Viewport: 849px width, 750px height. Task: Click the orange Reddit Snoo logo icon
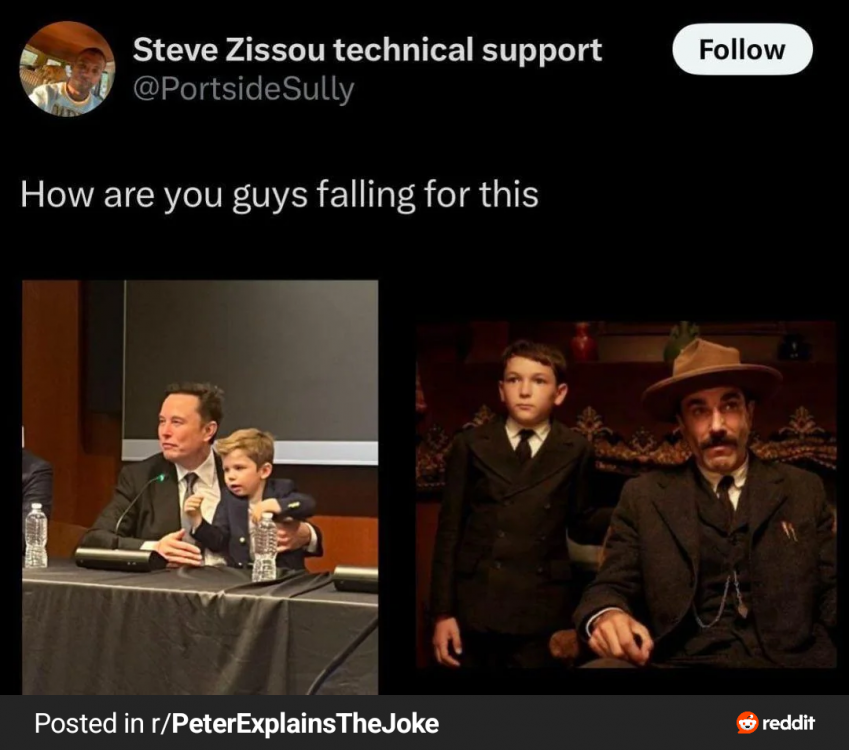point(747,723)
